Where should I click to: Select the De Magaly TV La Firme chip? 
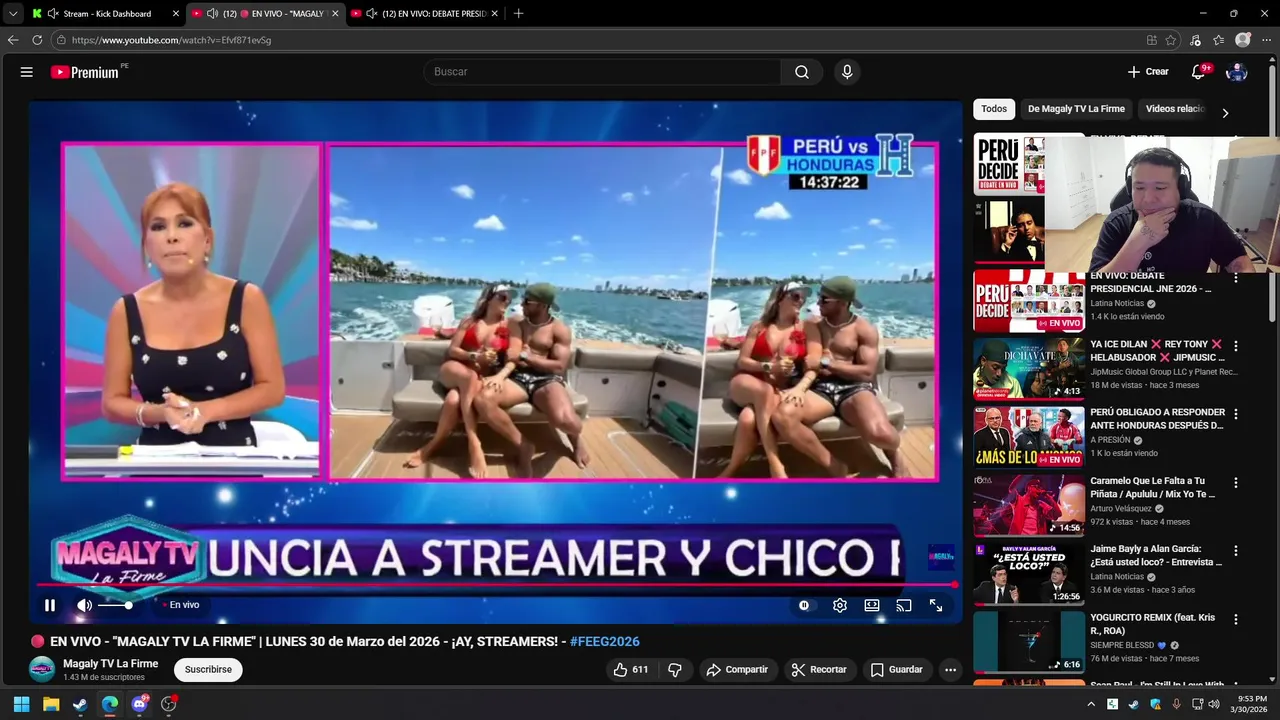tap(1076, 109)
